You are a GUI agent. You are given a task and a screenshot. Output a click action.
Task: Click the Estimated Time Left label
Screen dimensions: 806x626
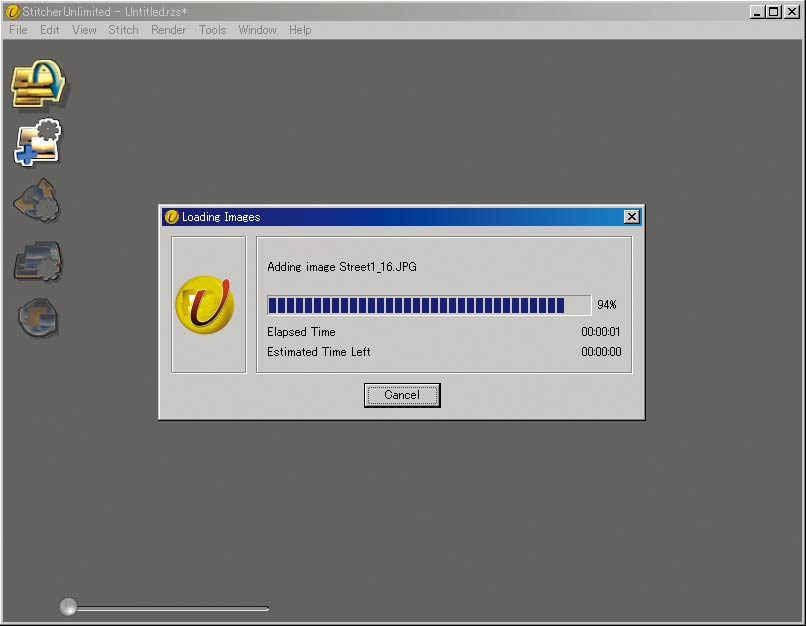click(319, 352)
